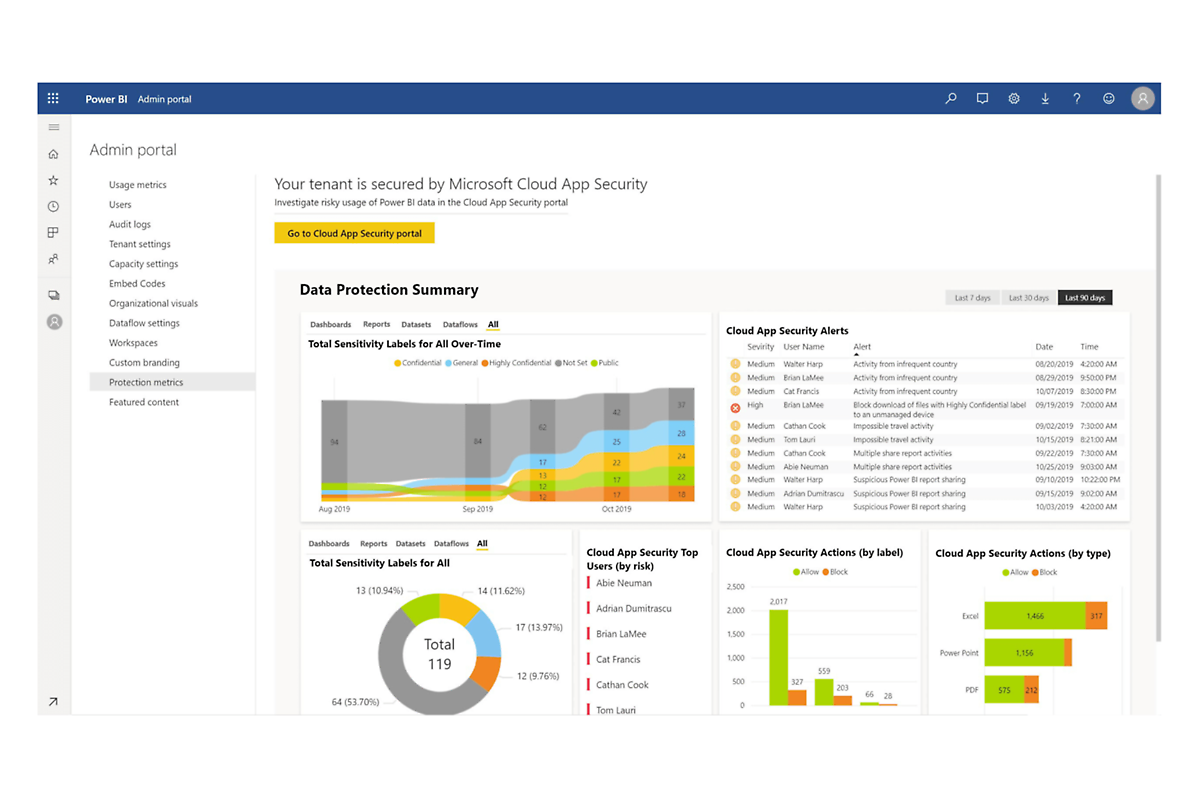Open Apps icon in the sidebar
Image resolution: width=1200 pixels, height=800 pixels.
[54, 232]
